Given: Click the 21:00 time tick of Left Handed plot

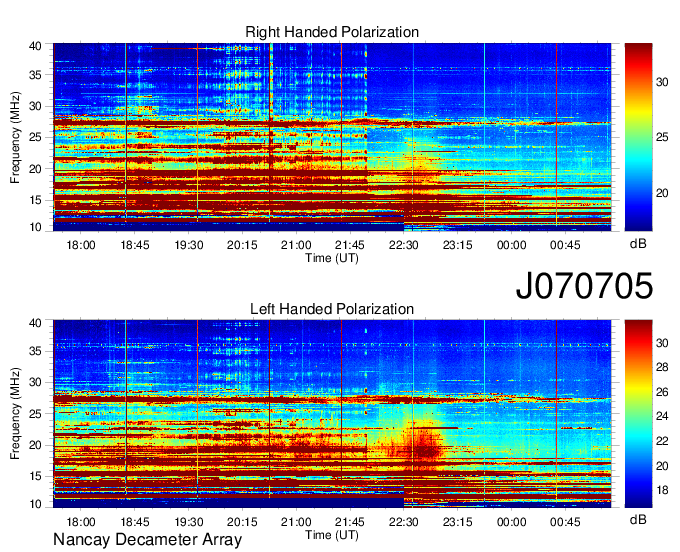Looking at the screenshot, I should 296,522.
